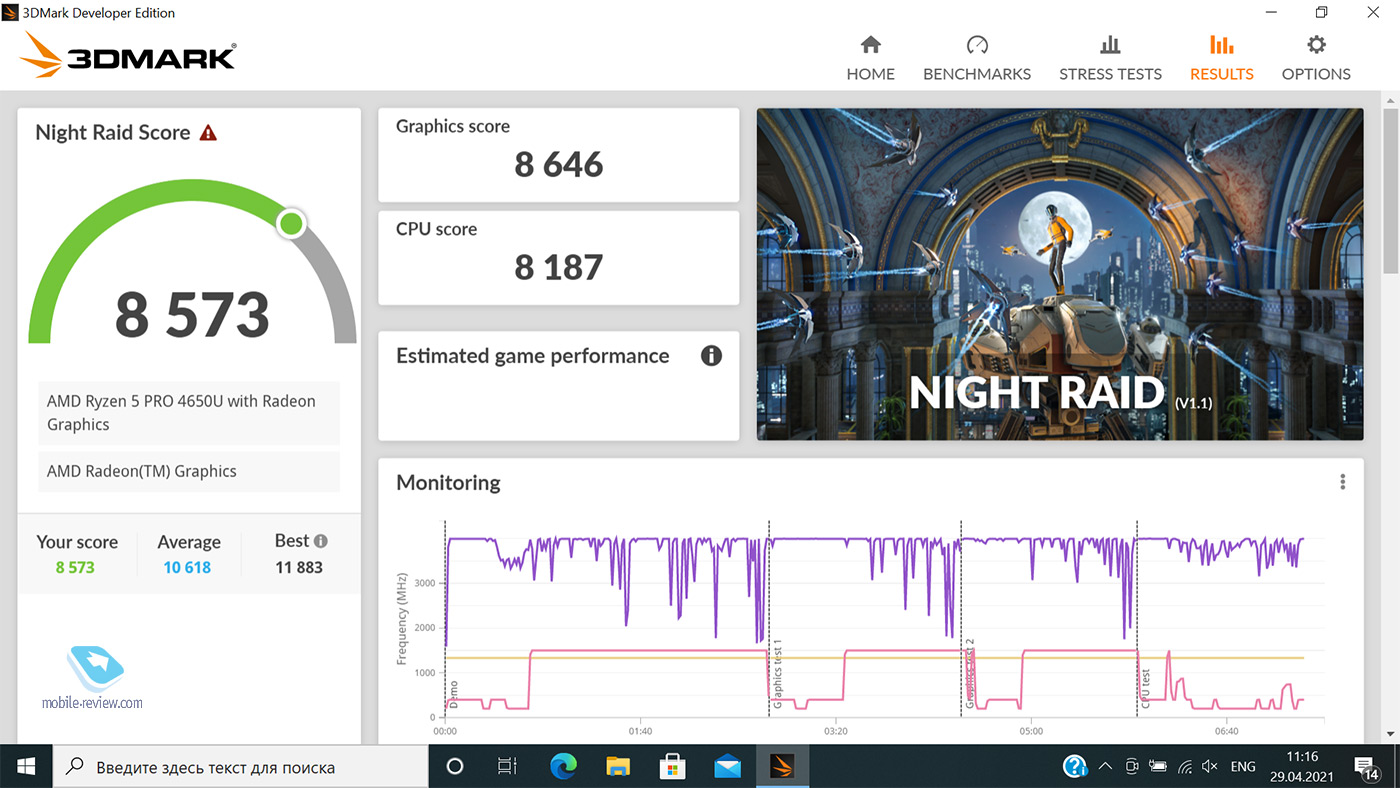Image resolution: width=1400 pixels, height=788 pixels.
Task: Click the Graphics score value 8 646
Action: coord(559,164)
